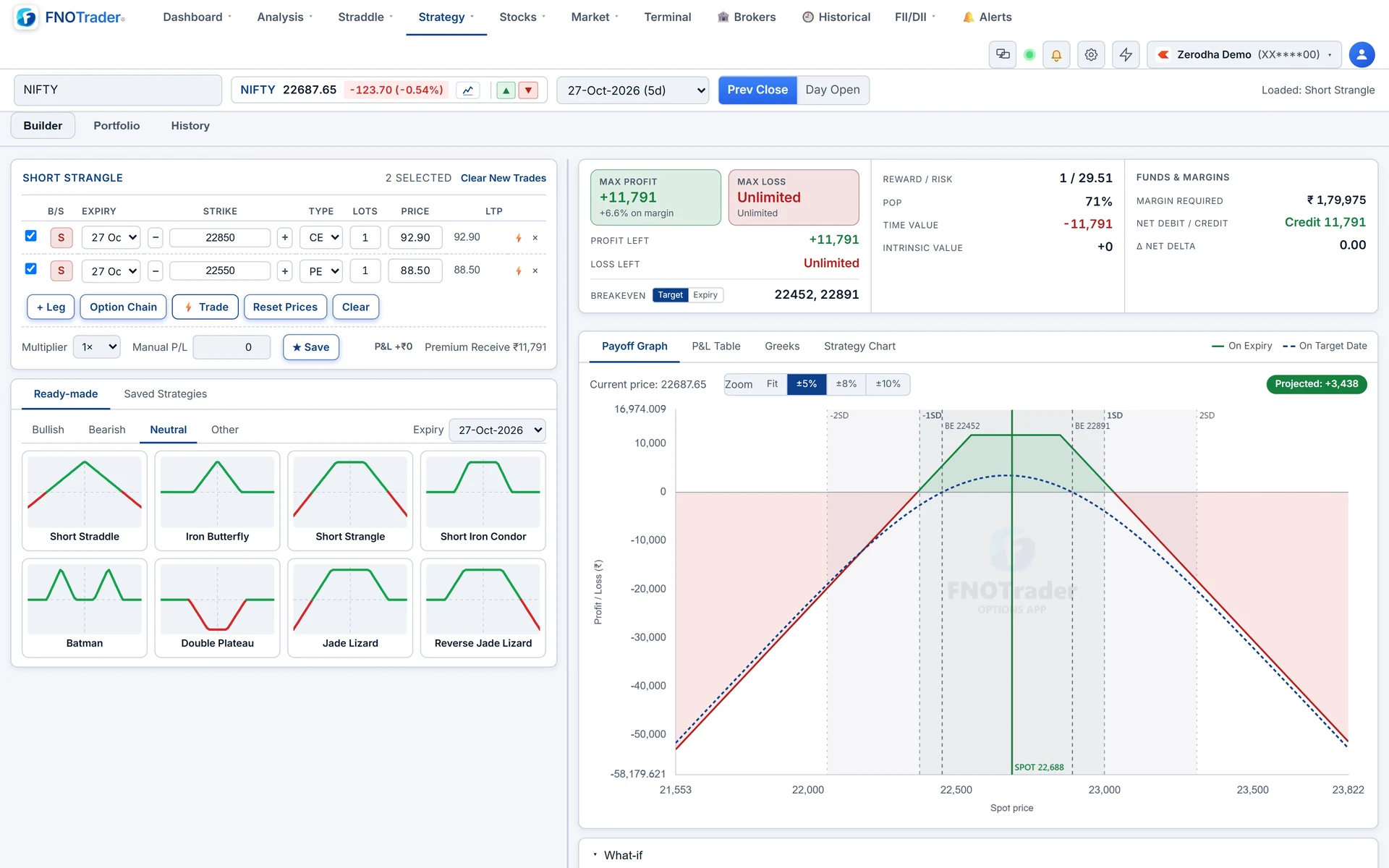Open the Straddle menu
This screenshot has height=868, width=1389.
coord(365,17)
